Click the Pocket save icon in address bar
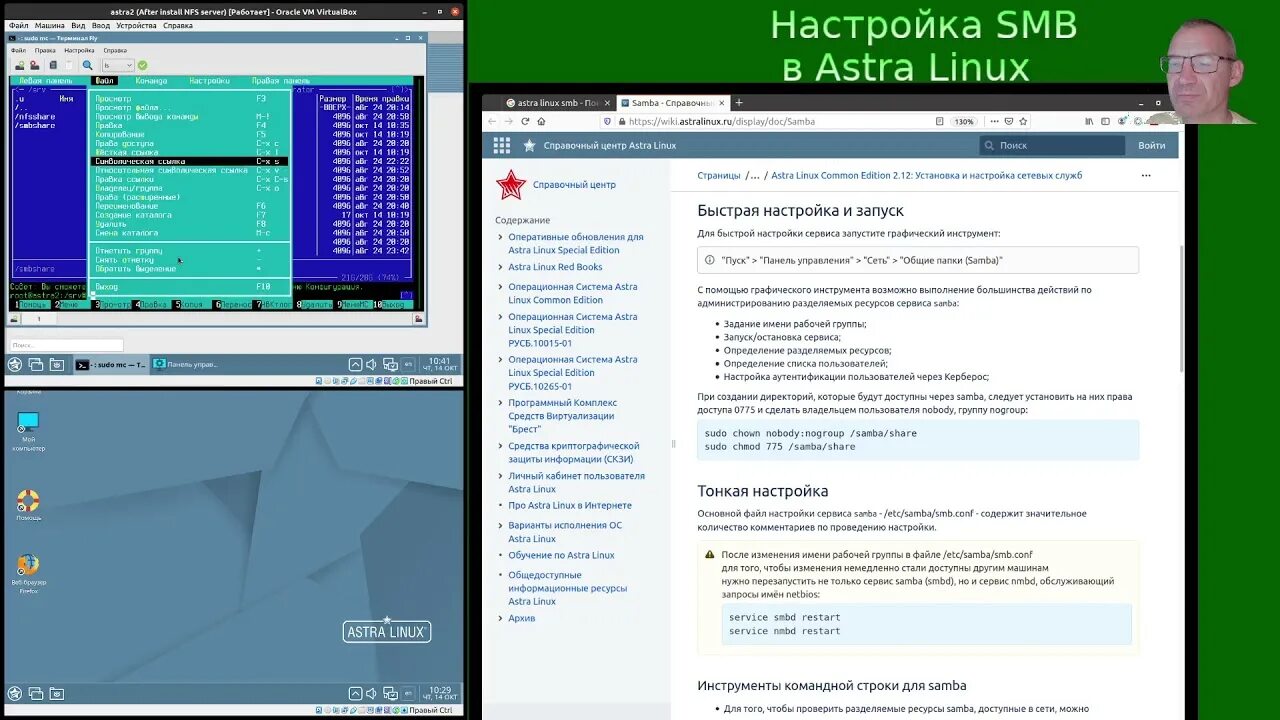Screen dimensions: 1280x720 coord(1008,121)
